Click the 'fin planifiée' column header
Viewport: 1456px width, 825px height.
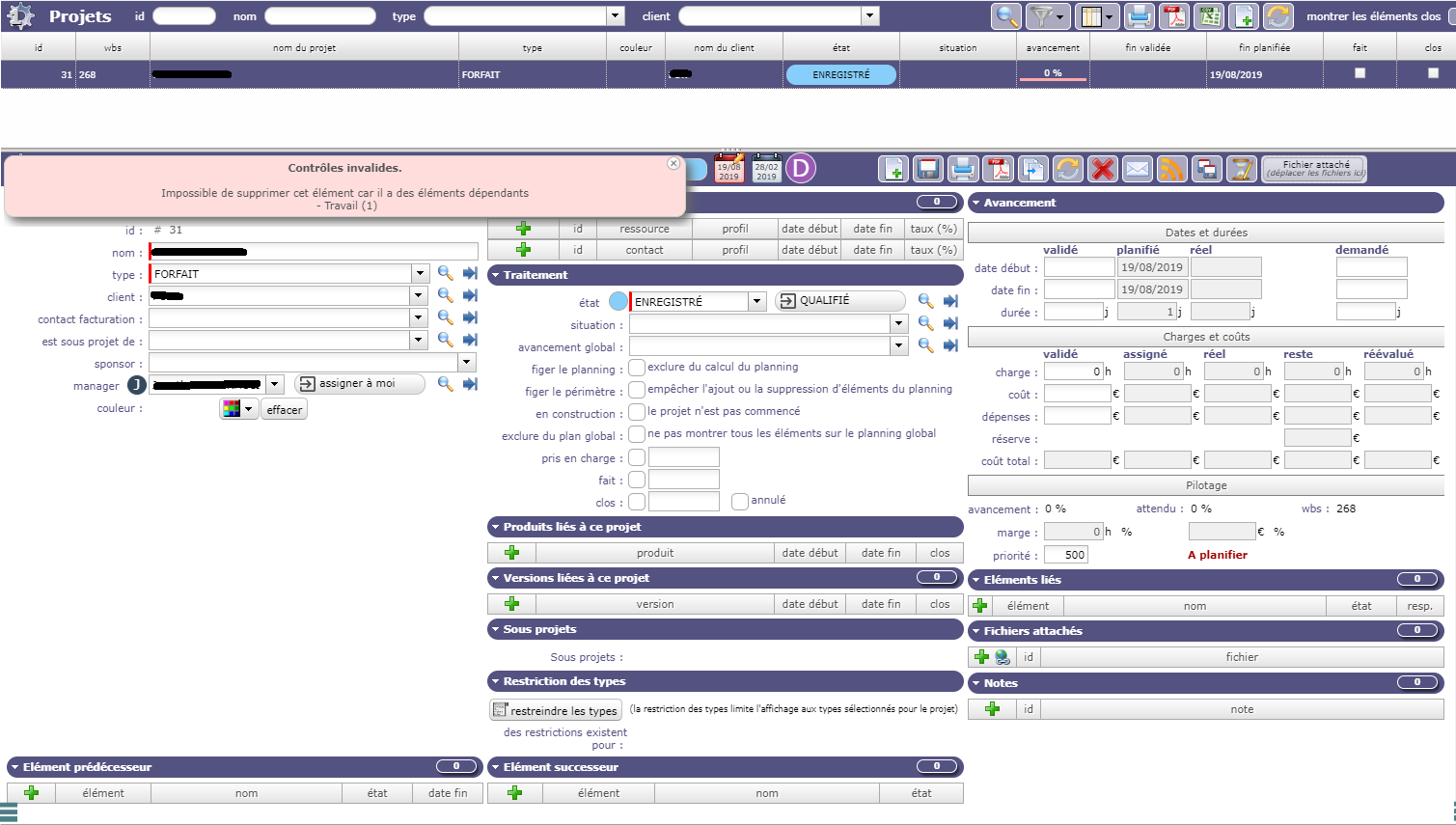click(x=1264, y=47)
